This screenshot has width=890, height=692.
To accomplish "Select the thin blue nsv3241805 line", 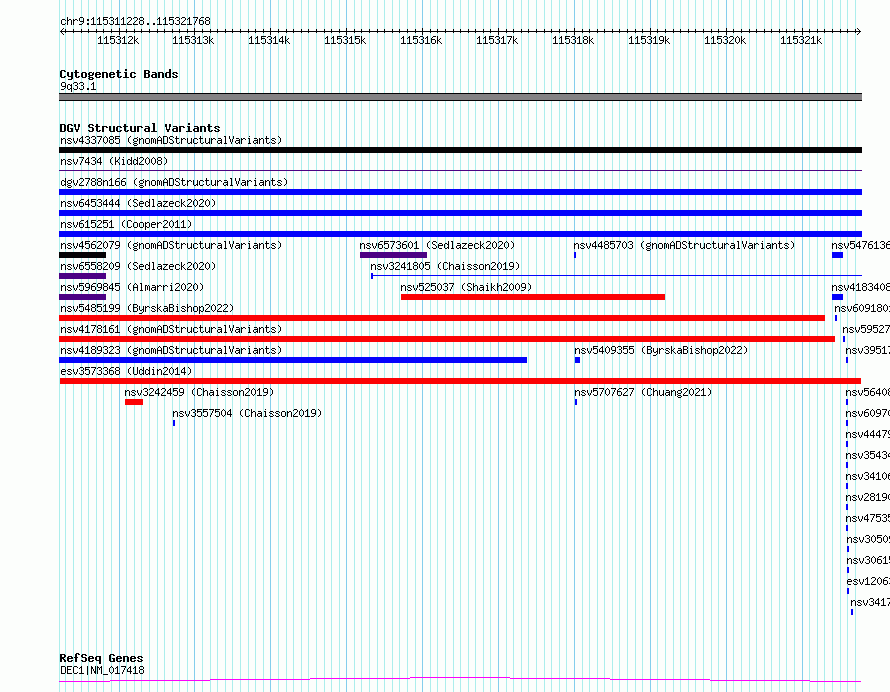I will (616, 276).
